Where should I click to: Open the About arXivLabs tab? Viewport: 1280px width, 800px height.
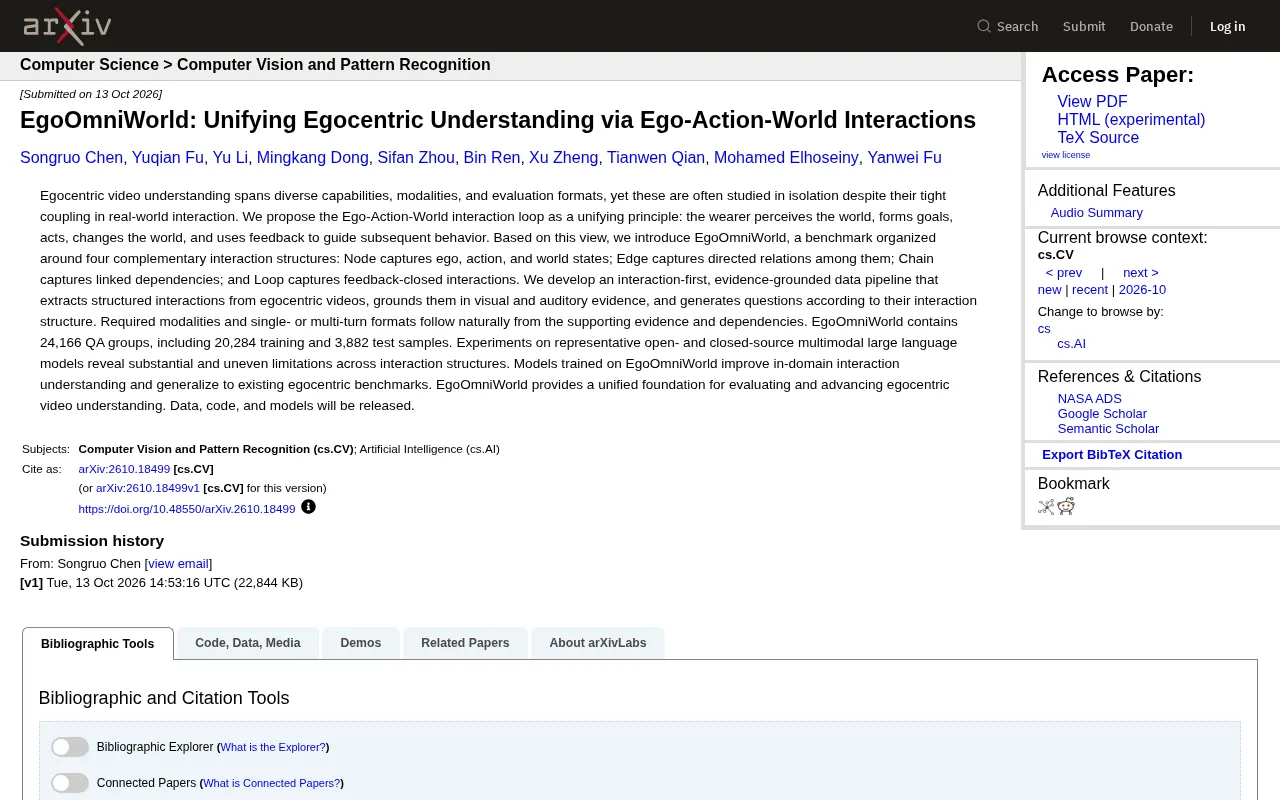point(598,643)
